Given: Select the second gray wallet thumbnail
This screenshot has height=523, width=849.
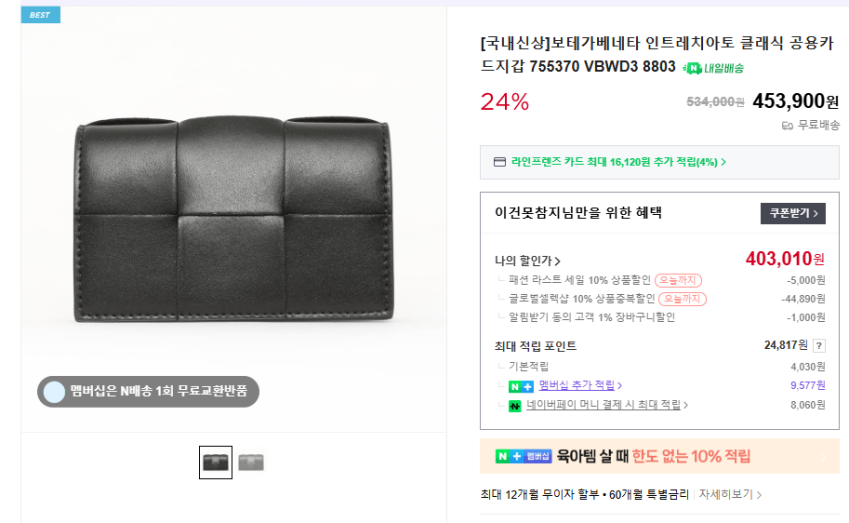Looking at the screenshot, I should tap(251, 462).
